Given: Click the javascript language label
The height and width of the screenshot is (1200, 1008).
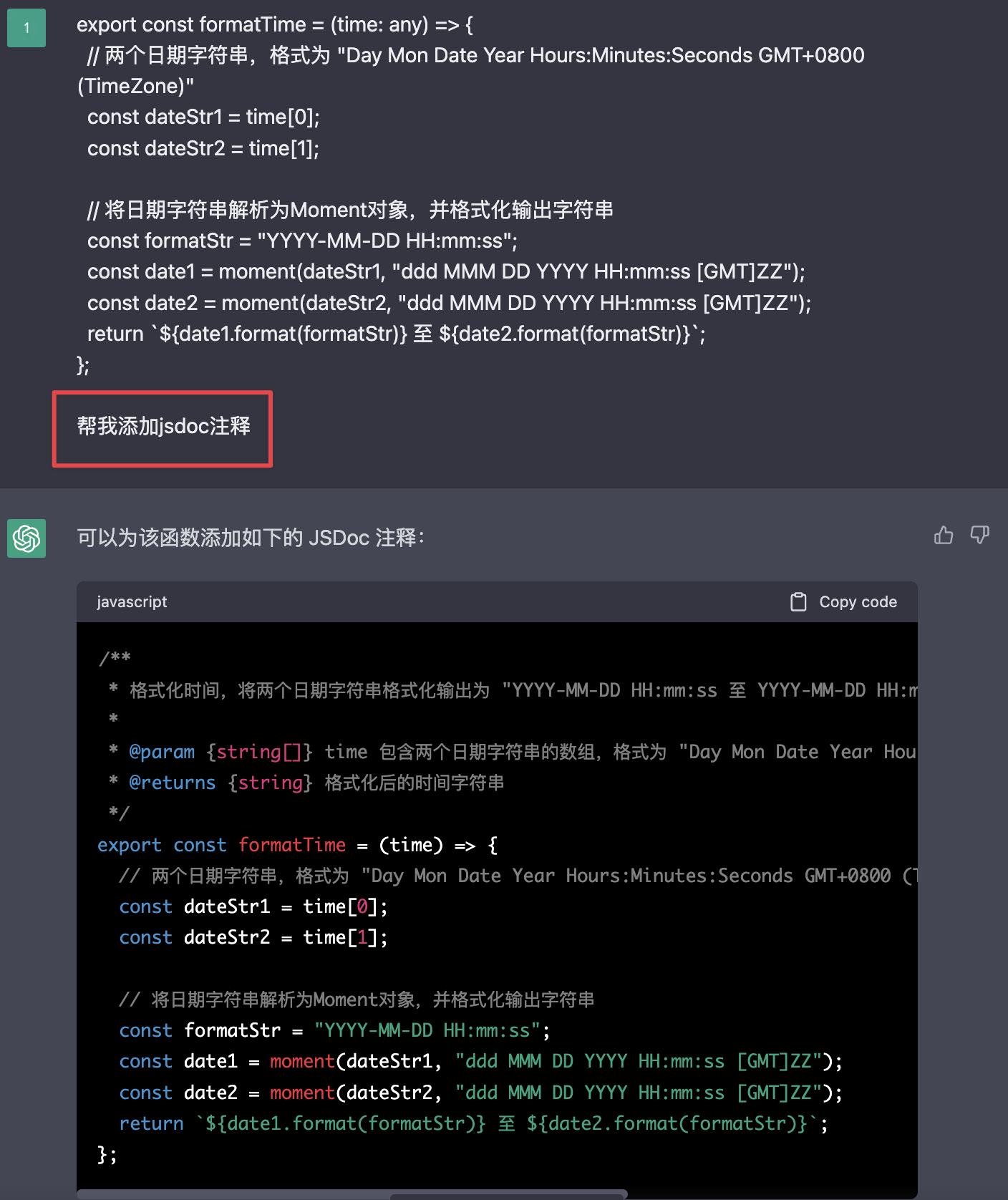Looking at the screenshot, I should tap(132, 602).
